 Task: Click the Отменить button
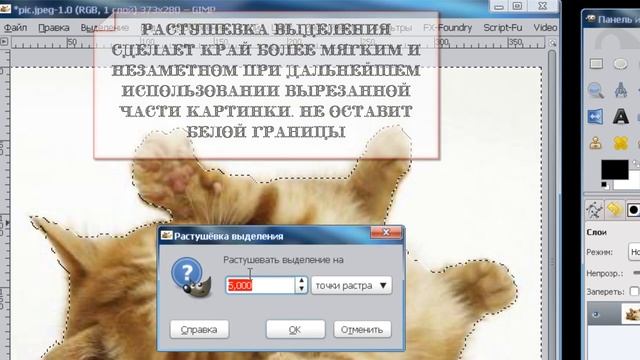click(362, 329)
